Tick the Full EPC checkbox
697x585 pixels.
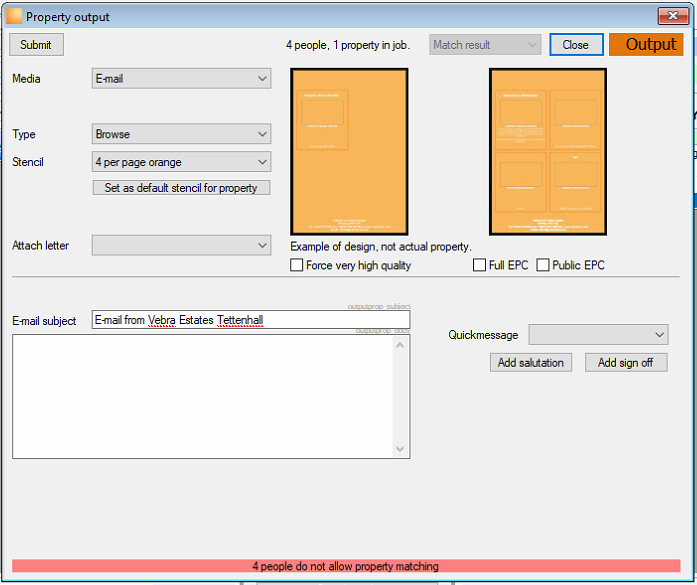pyautogui.click(x=479, y=265)
